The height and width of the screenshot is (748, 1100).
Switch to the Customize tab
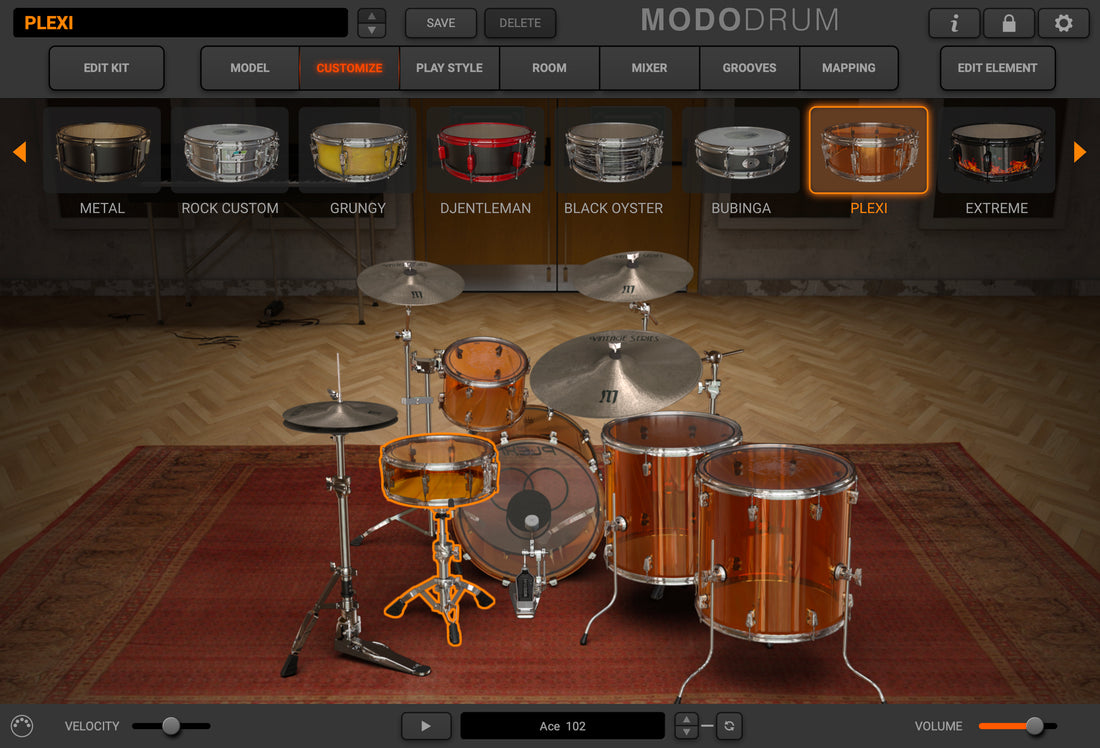tap(349, 68)
